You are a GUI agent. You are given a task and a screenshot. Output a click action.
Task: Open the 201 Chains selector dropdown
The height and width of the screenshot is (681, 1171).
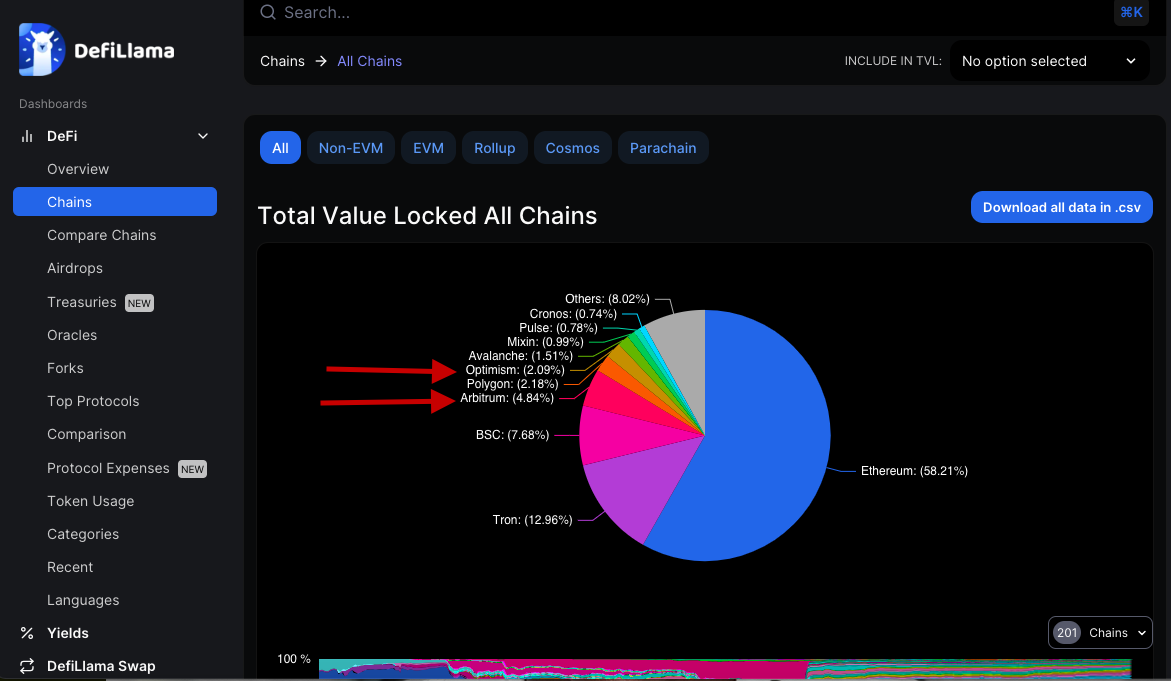click(x=1100, y=632)
